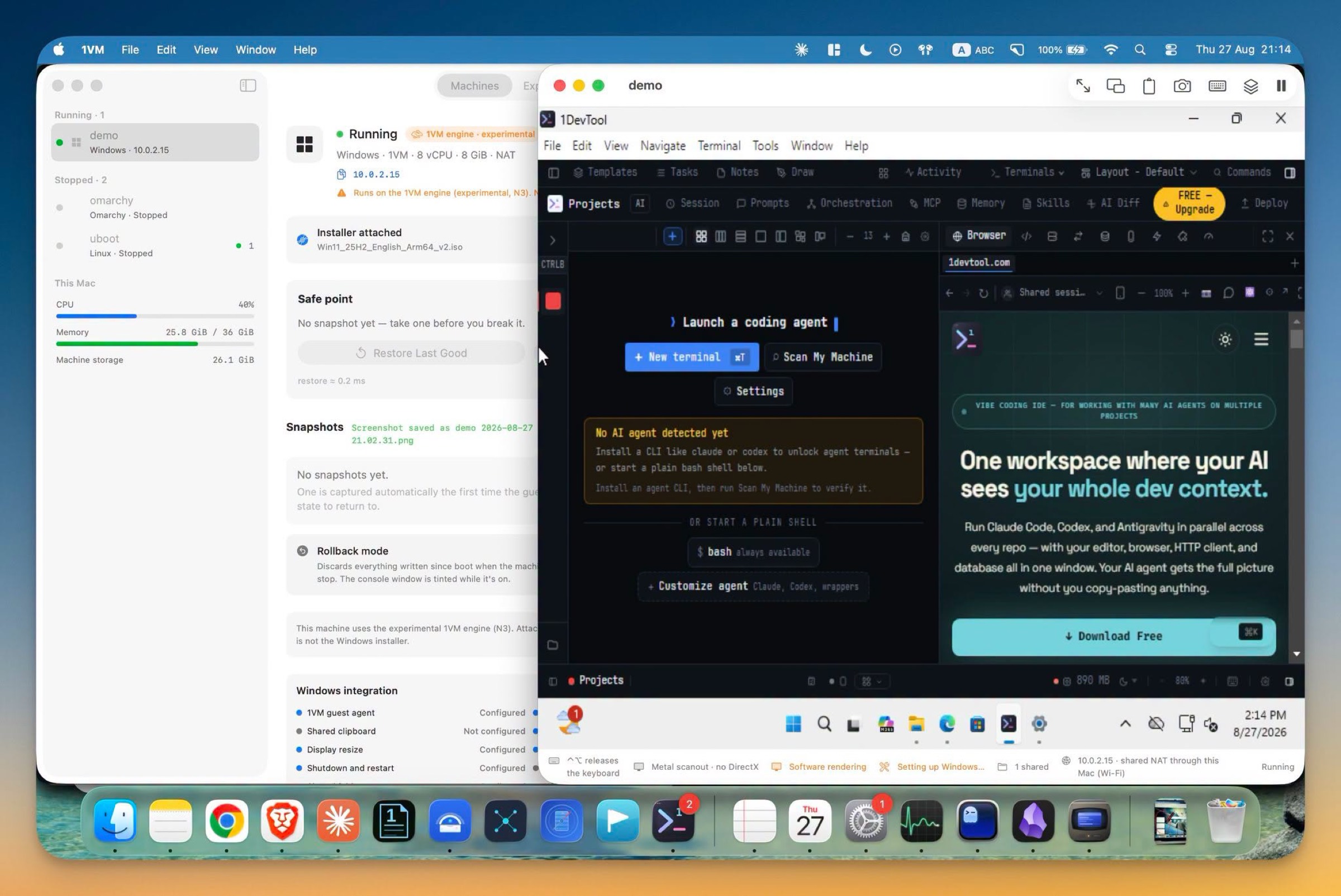The image size is (1341, 896).
Task: Toggle the 1VM sidebar panel icon
Action: pyautogui.click(x=248, y=85)
